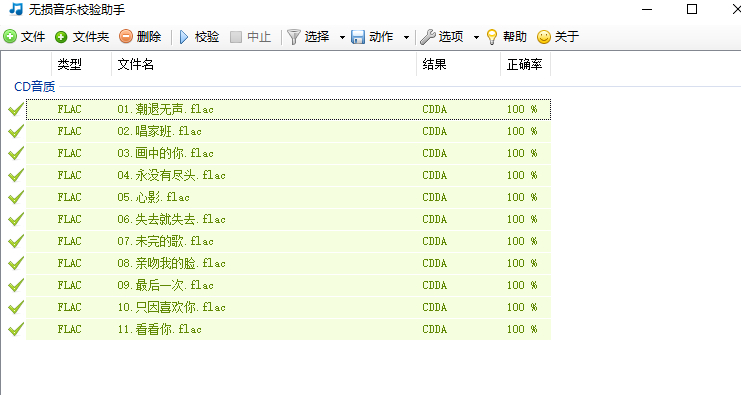Screen dimensions: 741x395
Task: Select file name 08.亲吻我的脸.flac
Action: 172,263
